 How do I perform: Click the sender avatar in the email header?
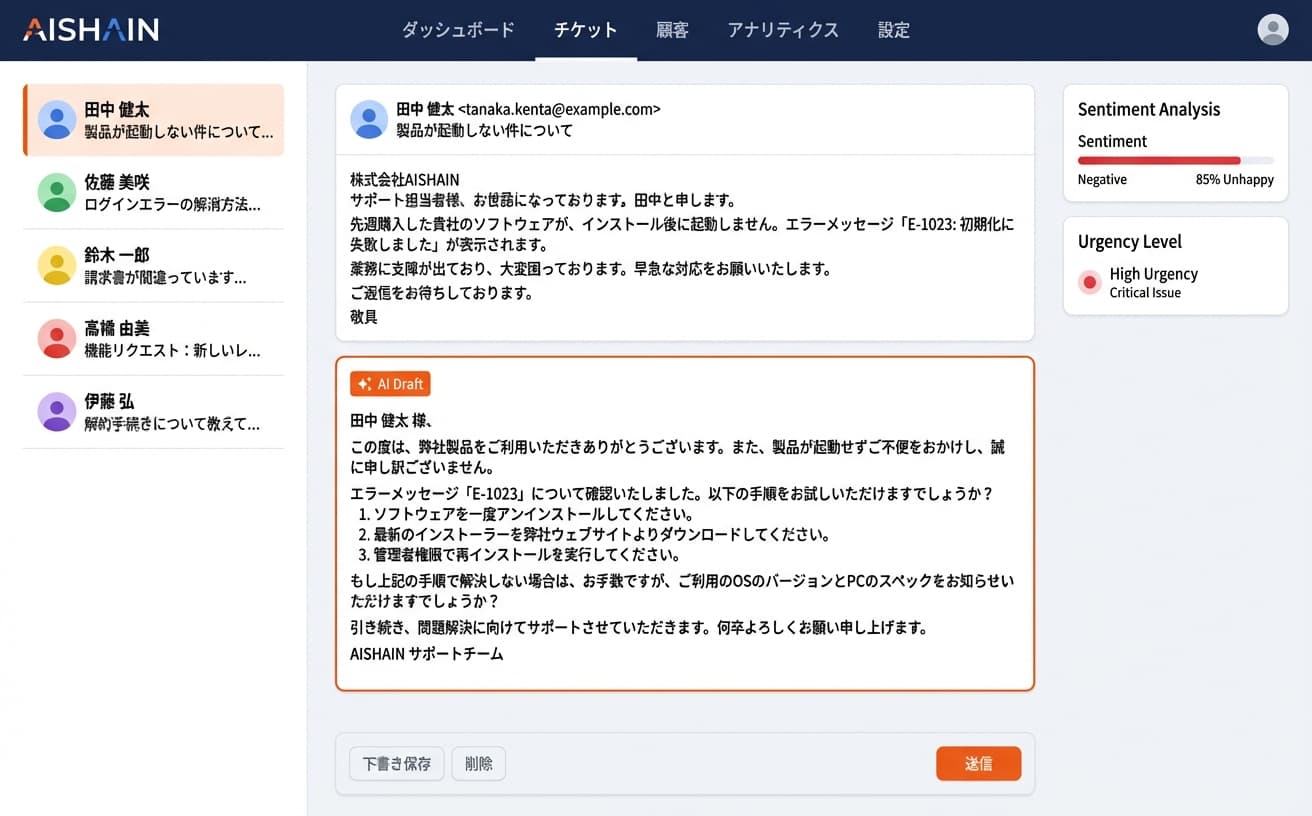coord(369,119)
